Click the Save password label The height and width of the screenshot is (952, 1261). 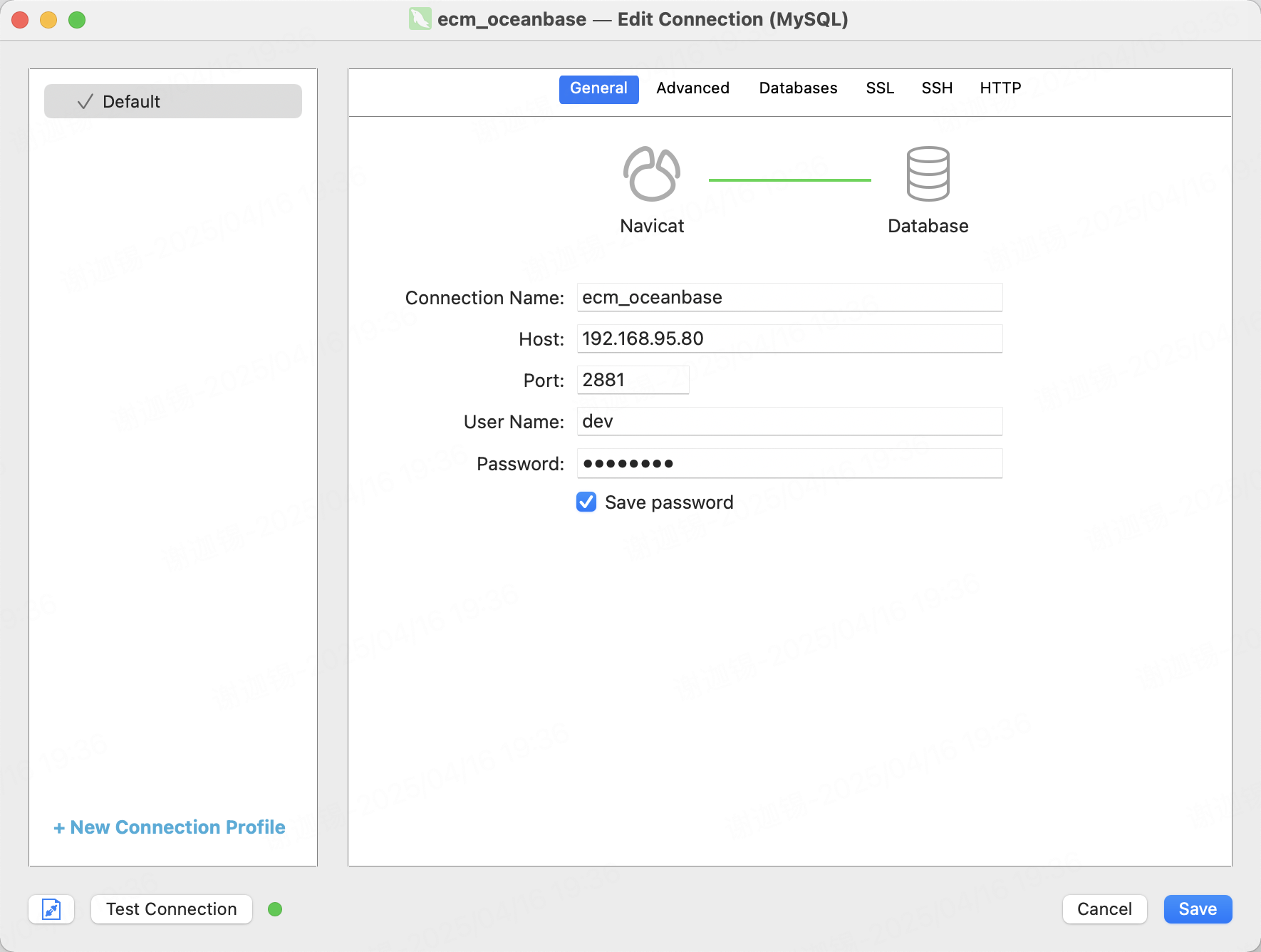pos(669,502)
